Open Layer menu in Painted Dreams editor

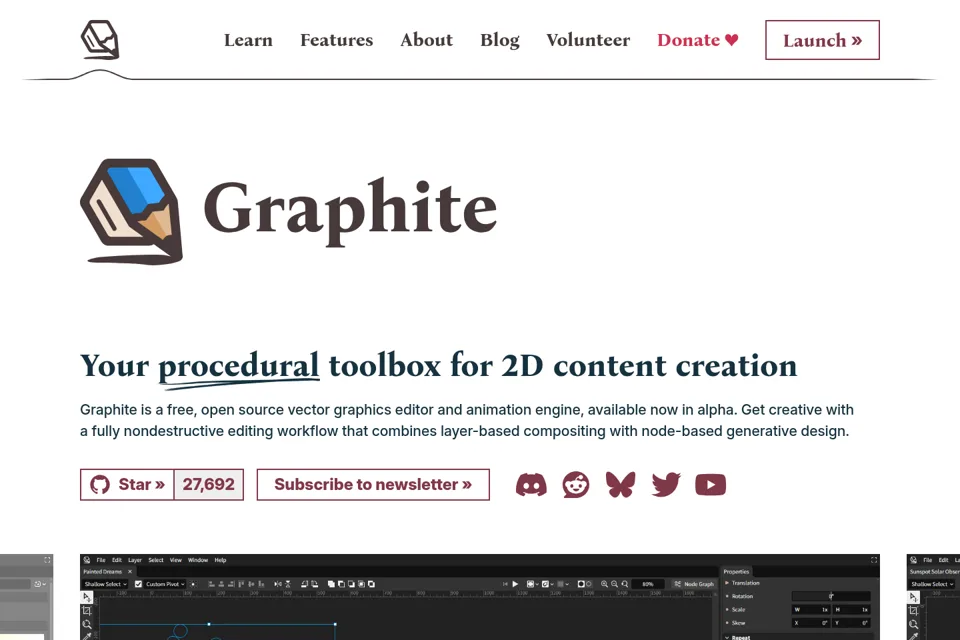(135, 560)
